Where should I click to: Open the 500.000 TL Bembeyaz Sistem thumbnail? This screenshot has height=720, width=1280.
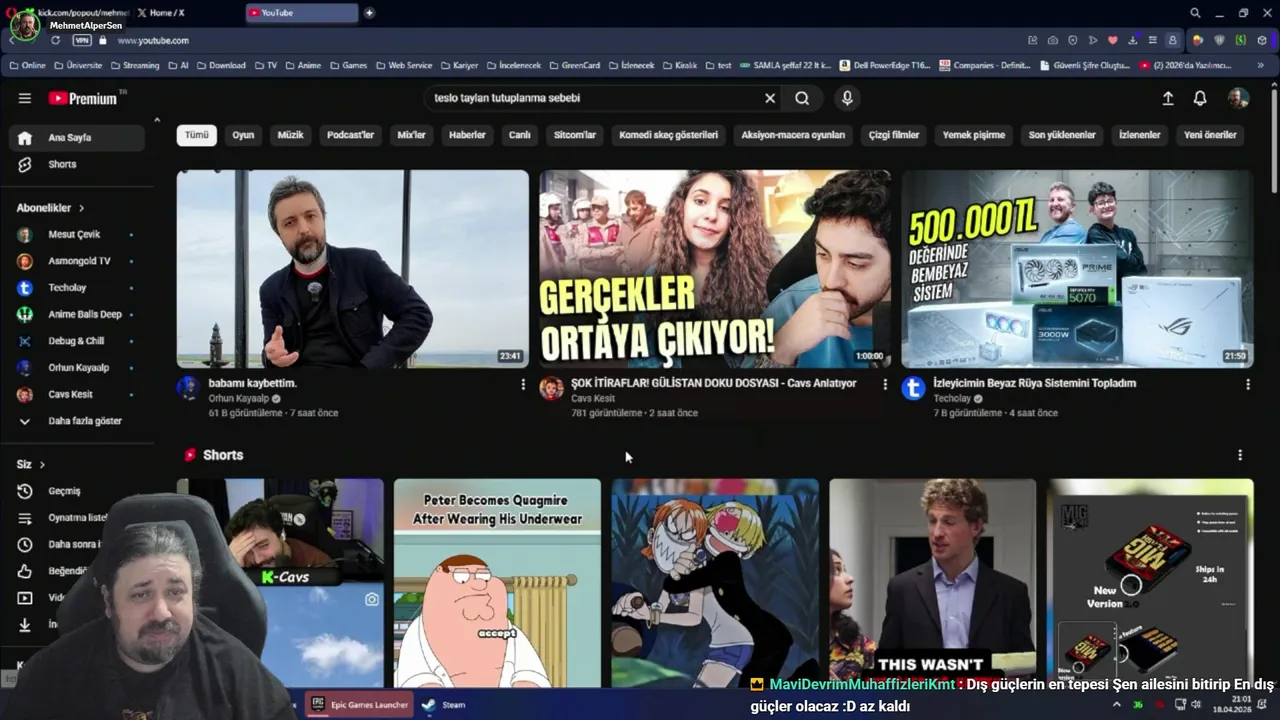coord(1077,269)
